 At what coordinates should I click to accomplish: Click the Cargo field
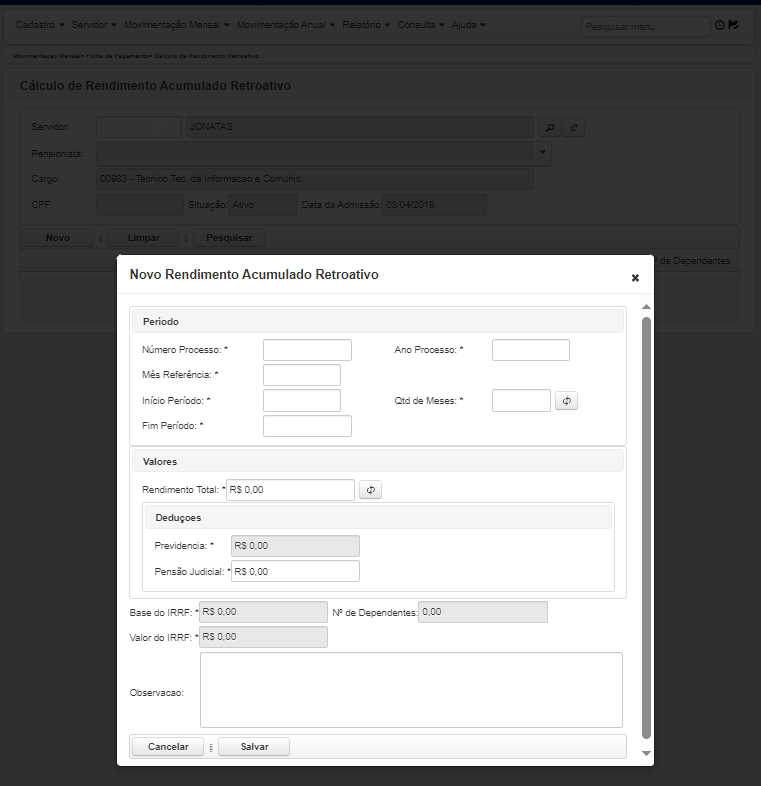[x=315, y=179]
